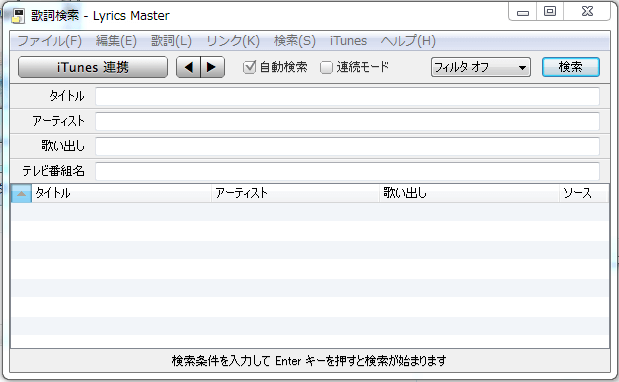Image resolution: width=619 pixels, height=382 pixels.
Task: Open the リンク(K) menu
Action: [233, 41]
